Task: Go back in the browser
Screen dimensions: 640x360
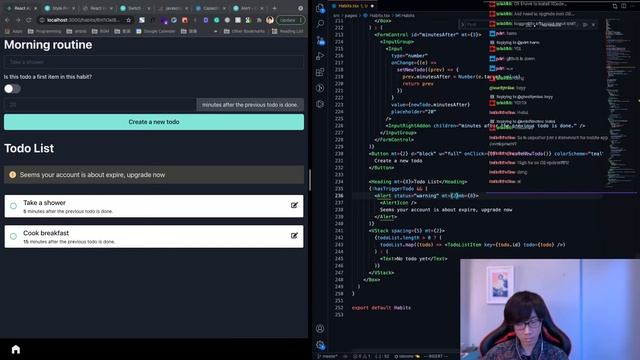Action: click(x=7, y=20)
